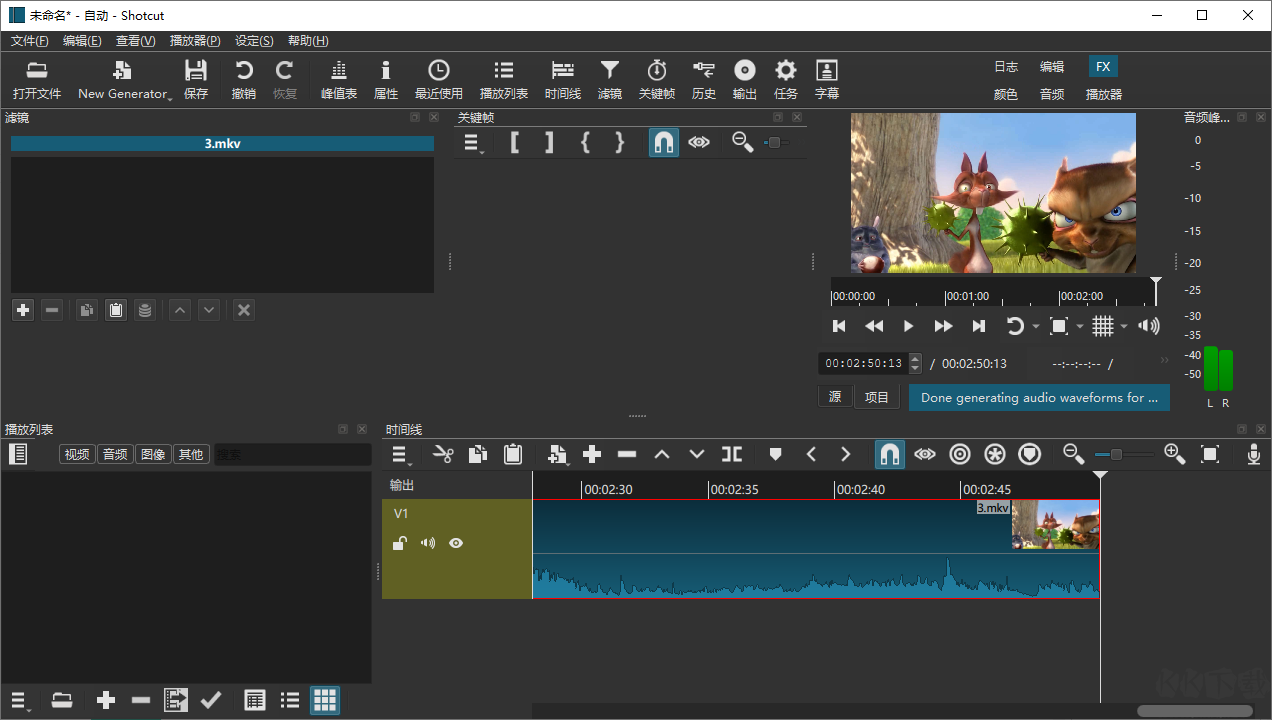Click the stepper arrows on the timecode field
Viewport: 1272px width, 720px height.
pyautogui.click(x=915, y=364)
